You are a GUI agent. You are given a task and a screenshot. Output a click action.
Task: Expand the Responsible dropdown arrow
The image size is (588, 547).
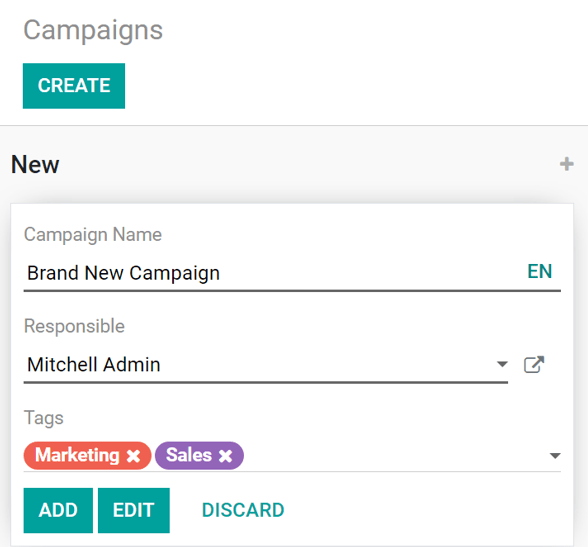click(x=502, y=364)
